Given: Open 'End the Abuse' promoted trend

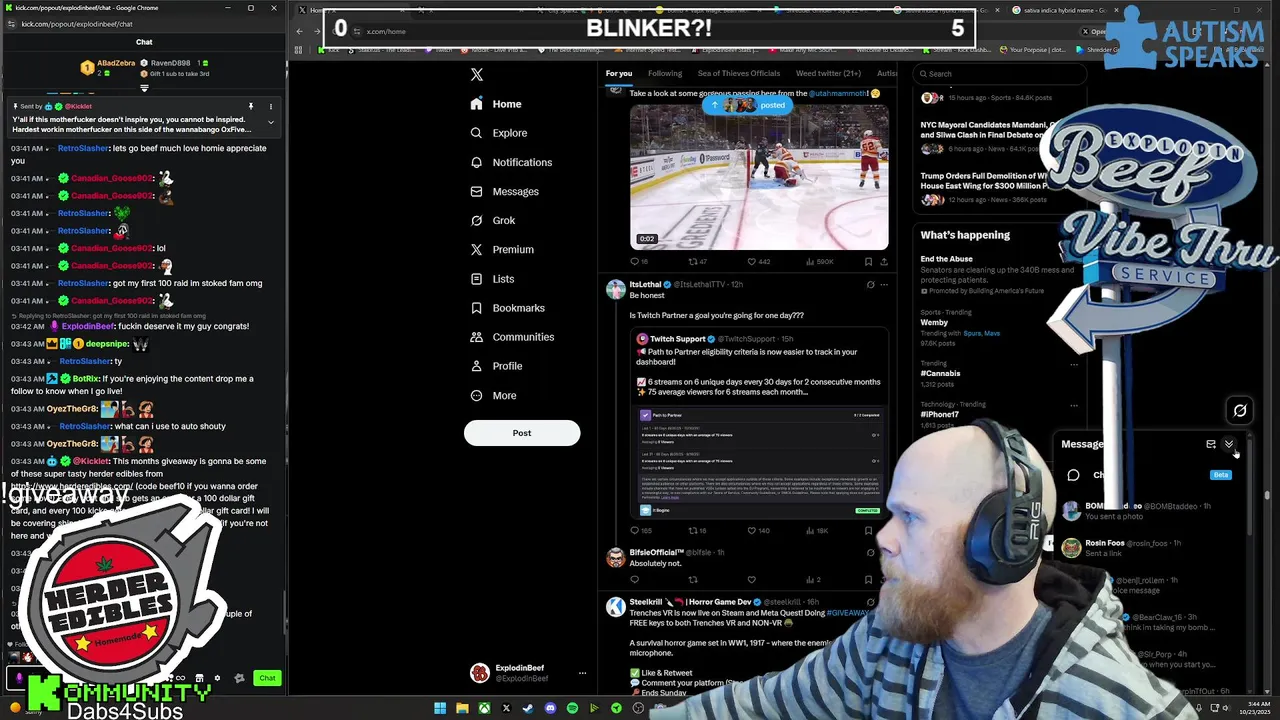Looking at the screenshot, I should click(1000, 274).
